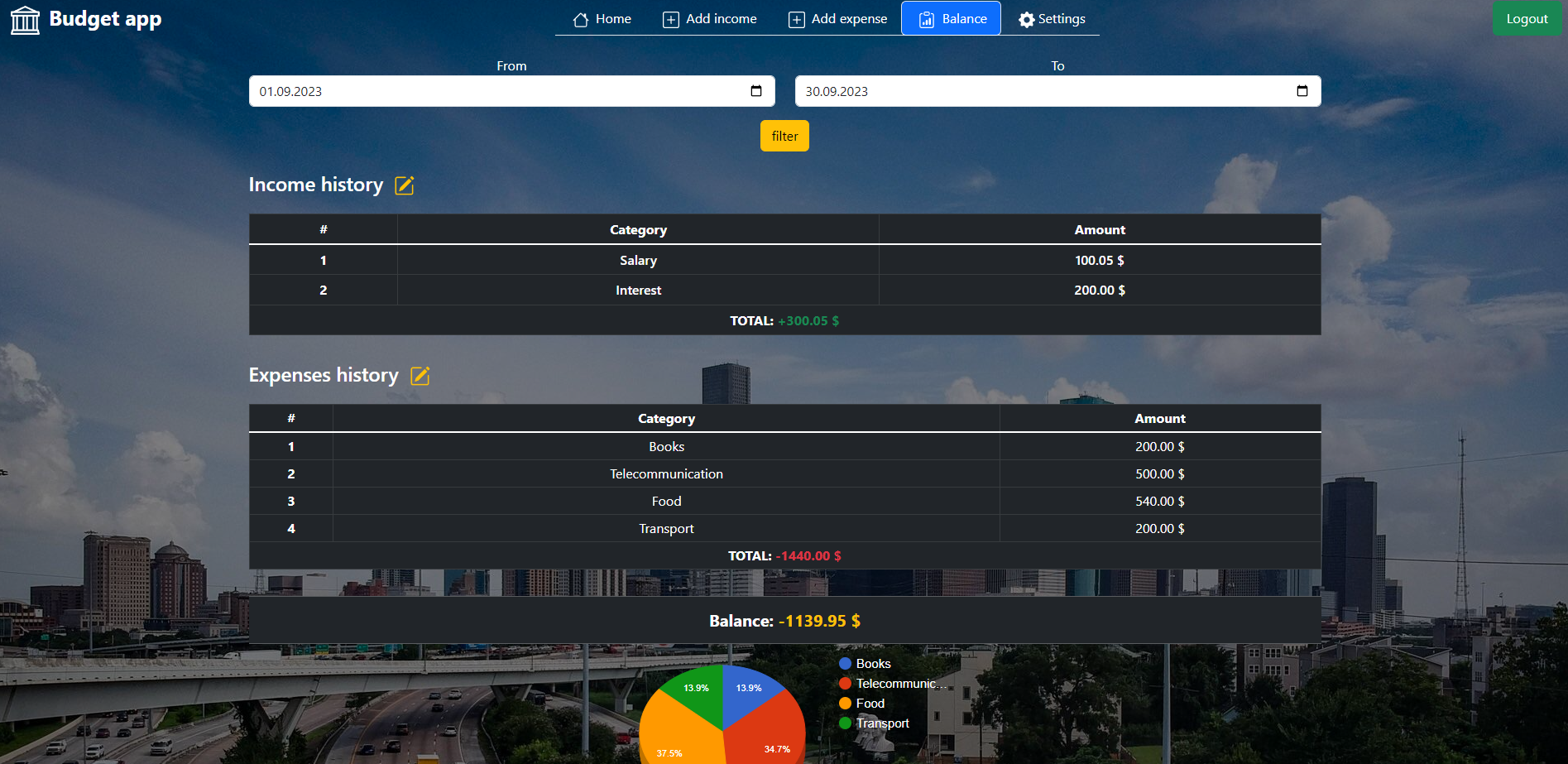Open the To date calendar picker icon

point(1302,91)
